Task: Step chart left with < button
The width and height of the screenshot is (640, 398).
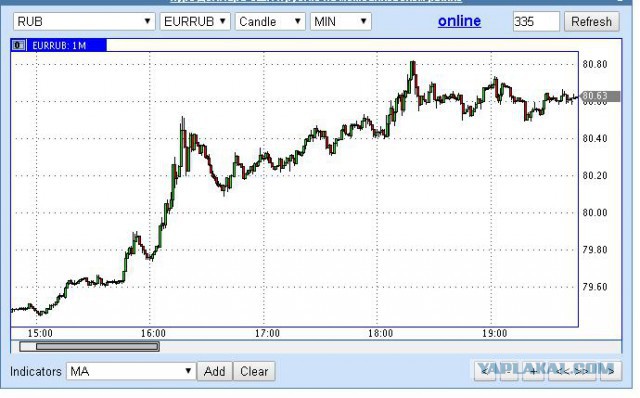Action: 484,371
